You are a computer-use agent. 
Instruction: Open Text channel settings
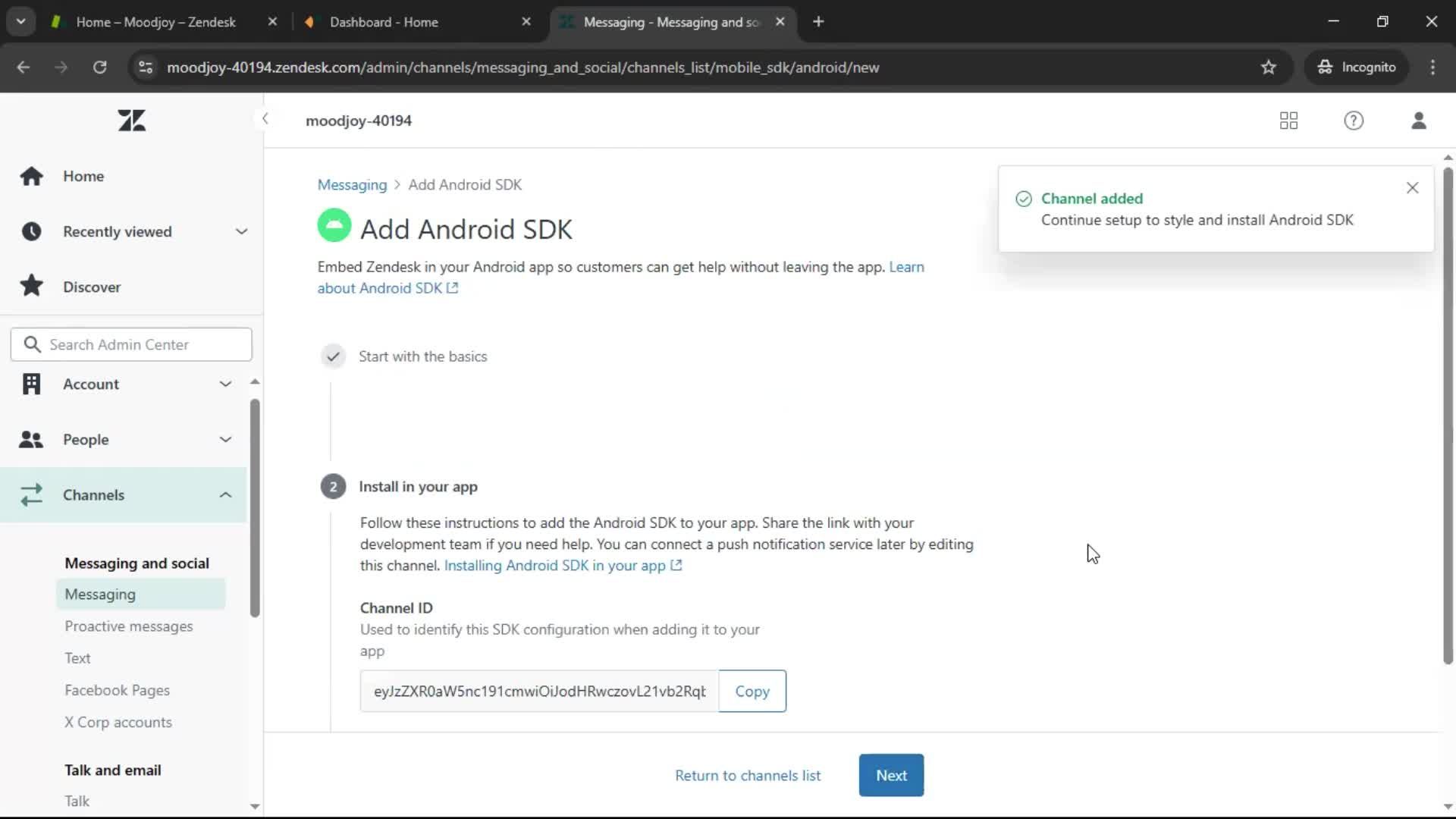[77, 658]
